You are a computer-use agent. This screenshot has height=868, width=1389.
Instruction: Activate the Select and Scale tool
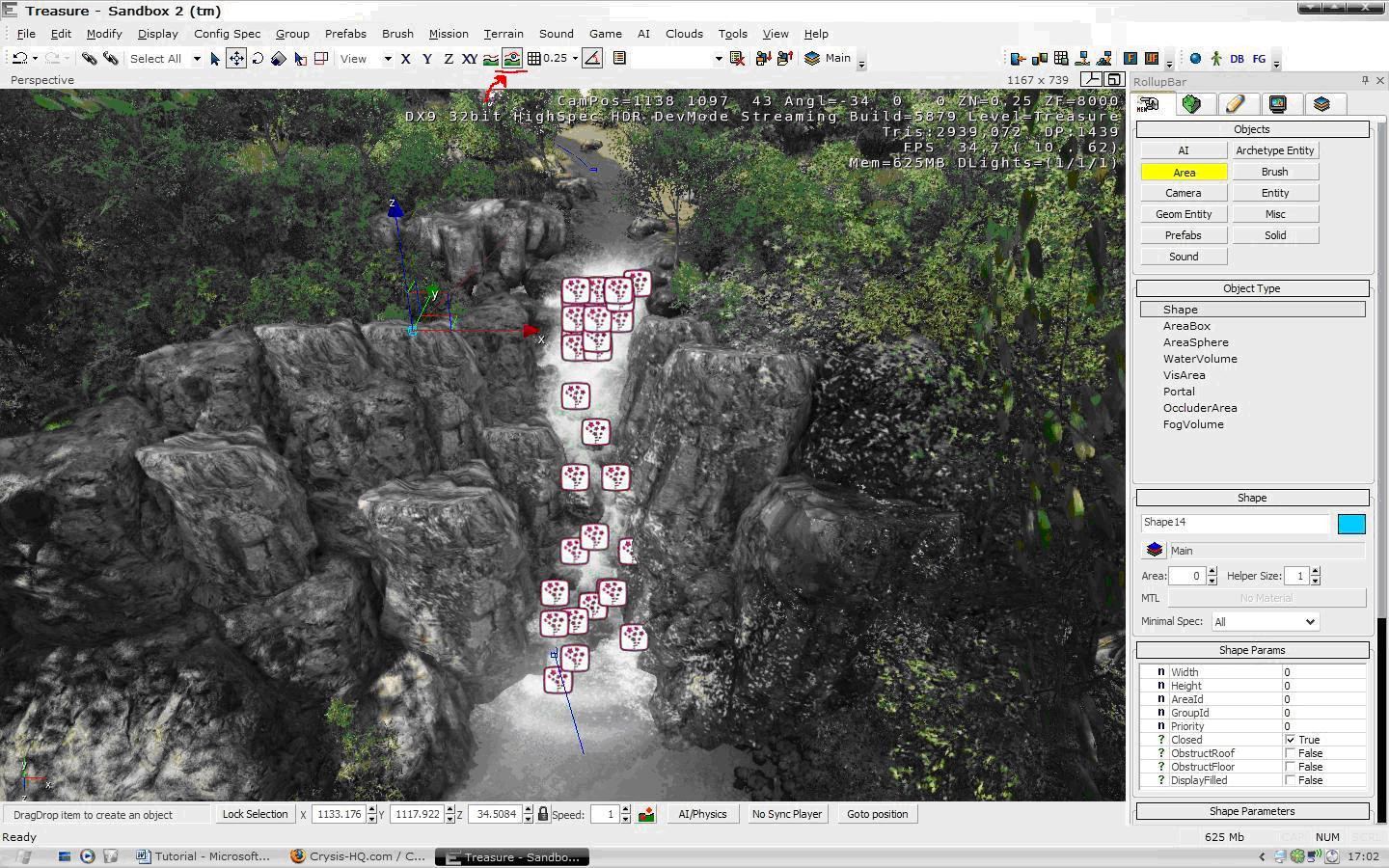tap(279, 59)
